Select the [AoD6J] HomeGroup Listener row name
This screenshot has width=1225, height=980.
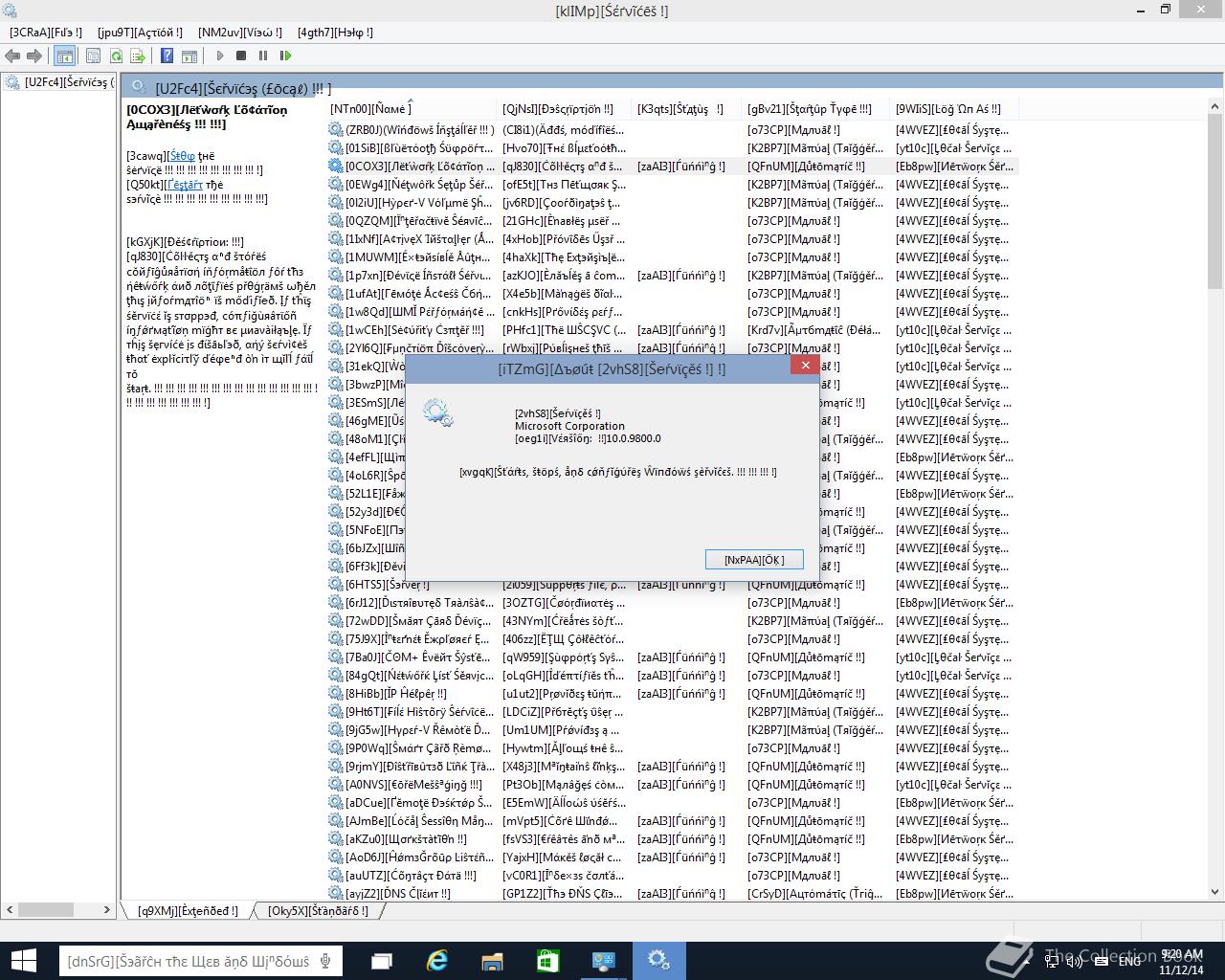click(420, 857)
